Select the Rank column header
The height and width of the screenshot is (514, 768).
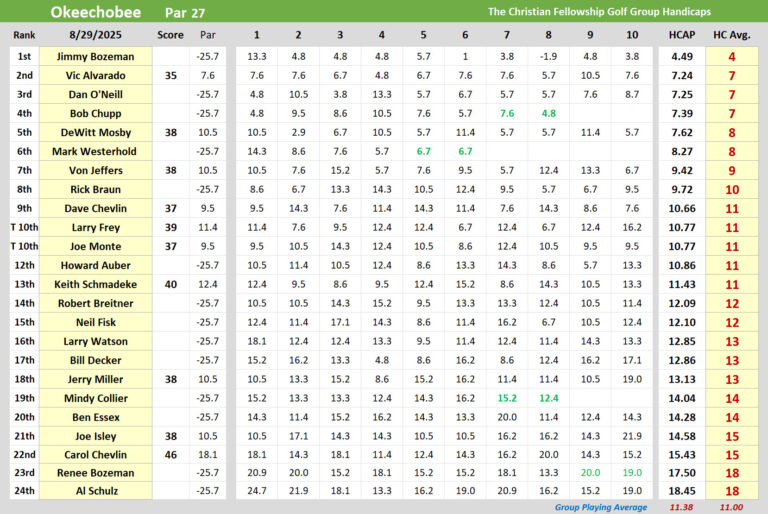24,35
